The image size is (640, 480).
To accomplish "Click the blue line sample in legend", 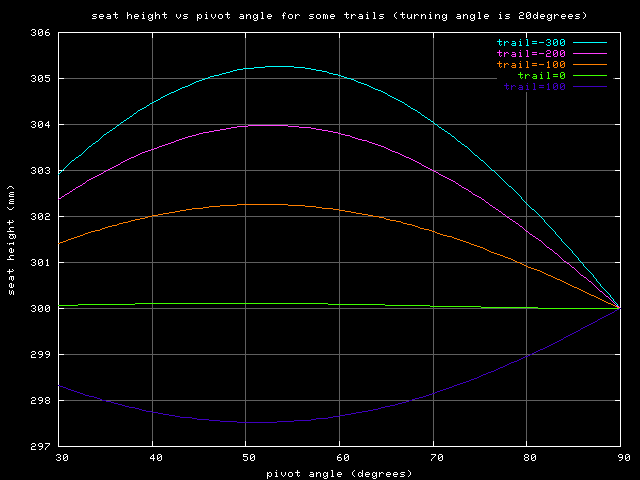I will click(590, 87).
